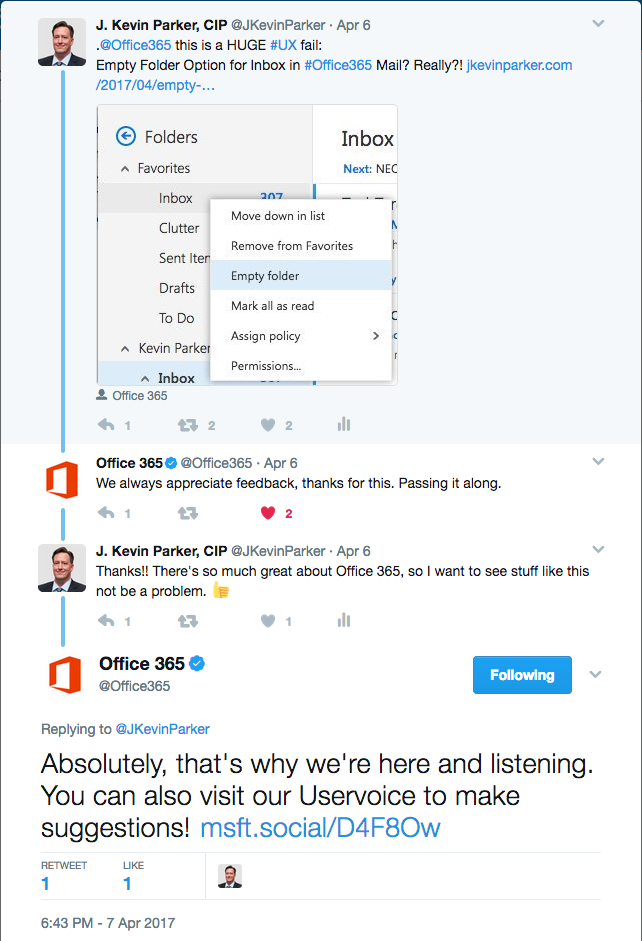This screenshot has width=642, height=941.
Task: View analytics for the first tweet
Action: click(344, 425)
